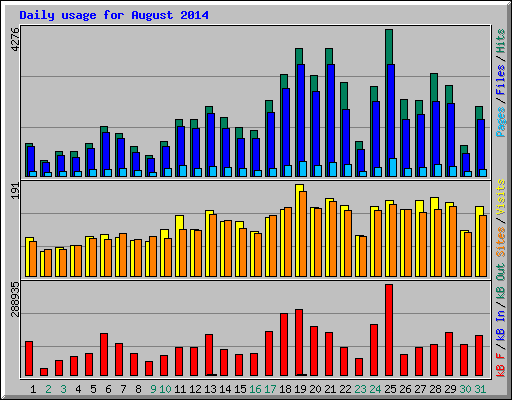Screen dimensions: 512x400
Task: Click the title 'Daily usage for August 2014'
Action: [114, 15]
